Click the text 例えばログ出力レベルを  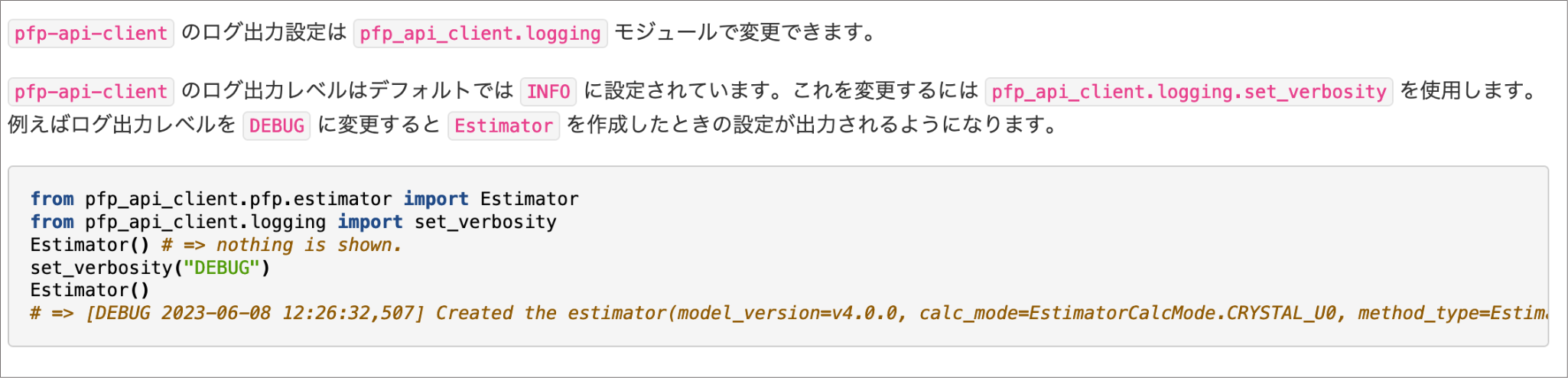click(122, 125)
